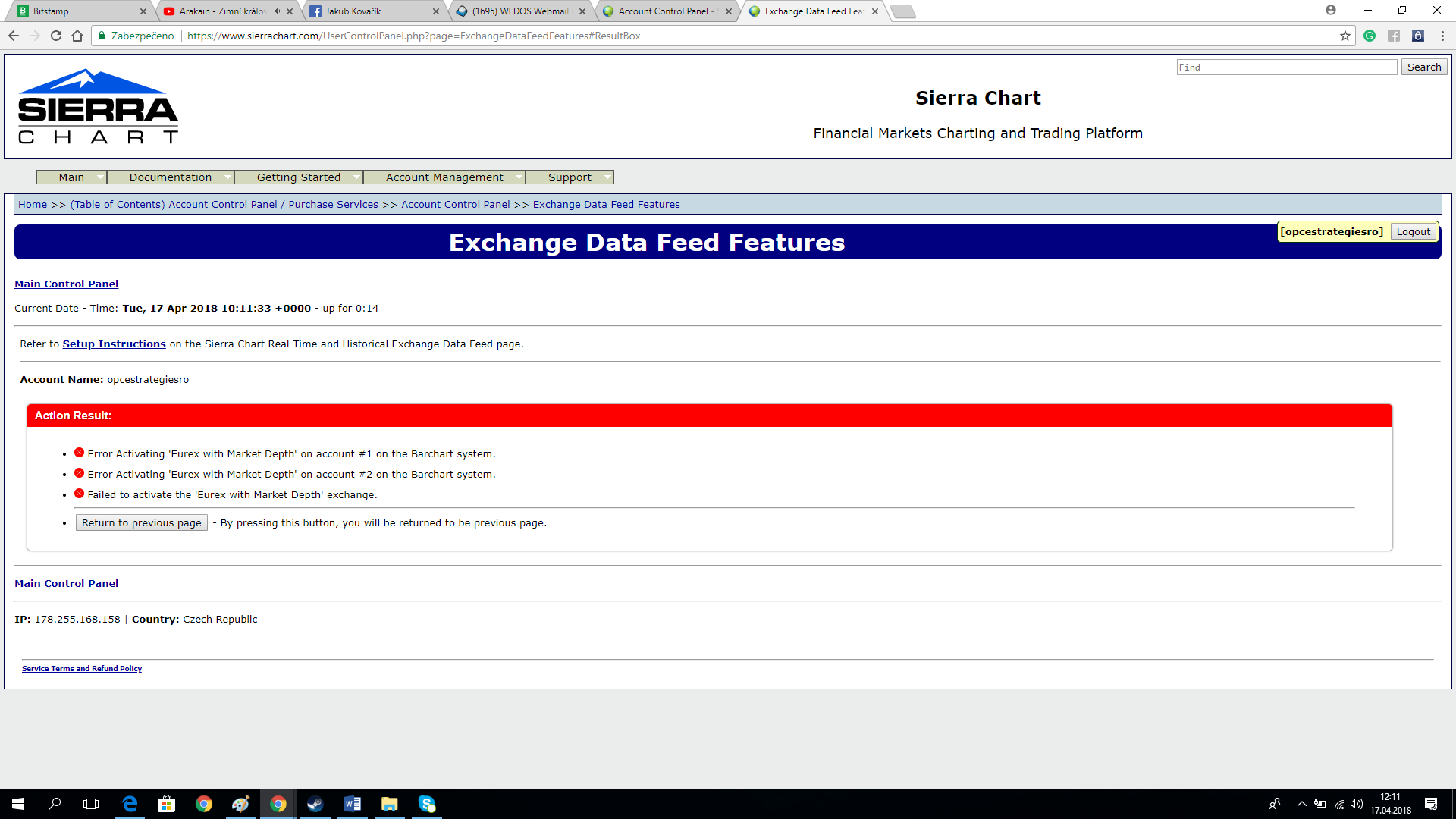Expand the Documentation dropdown menu
1456x819 pixels.
[x=171, y=177]
